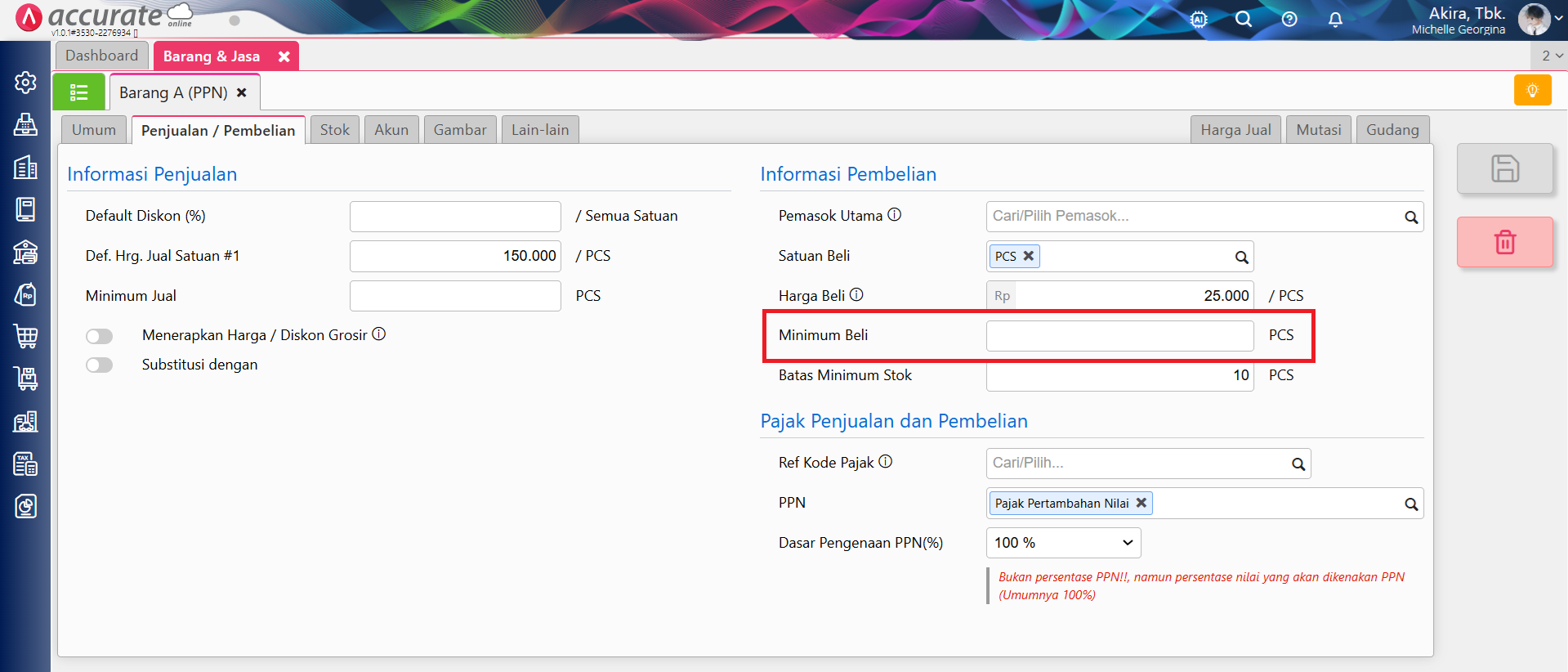Enable Menerapkan Harga / Diskon Grosir toggle
This screenshot has width=1568, height=672.
100,336
